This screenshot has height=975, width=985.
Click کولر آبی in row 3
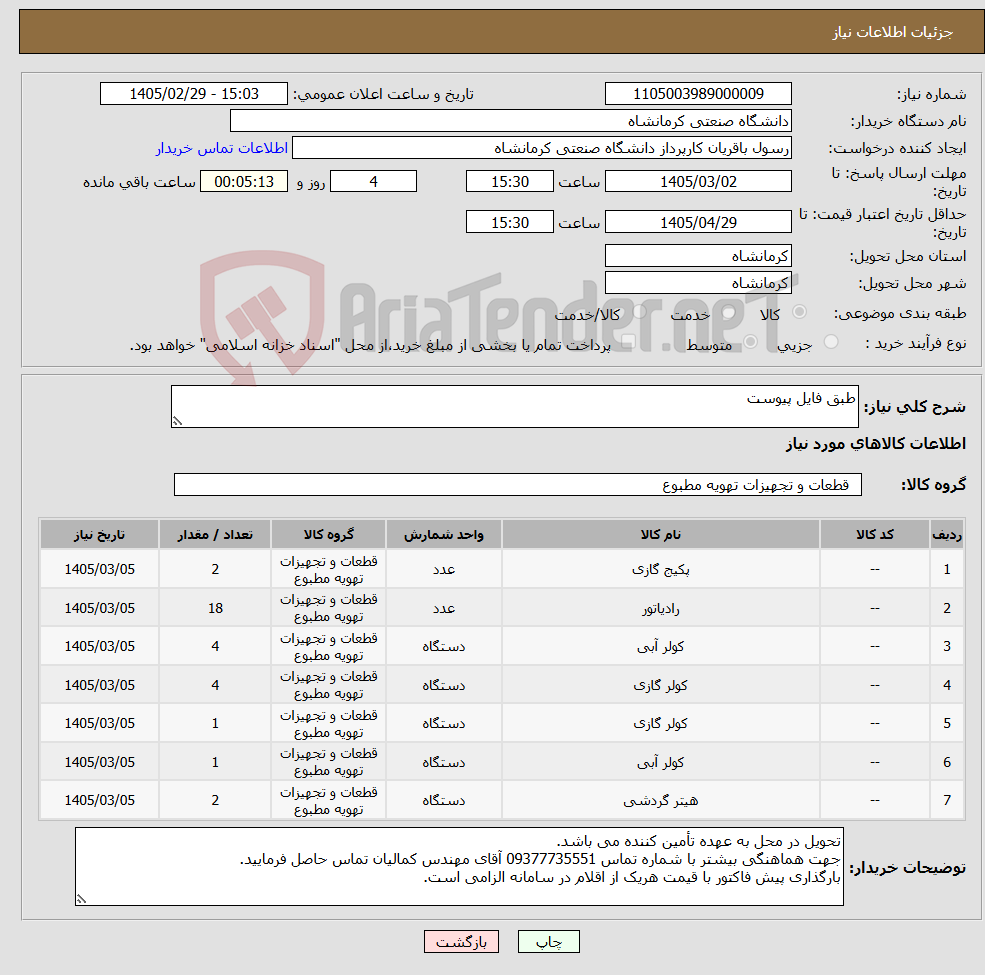(661, 646)
